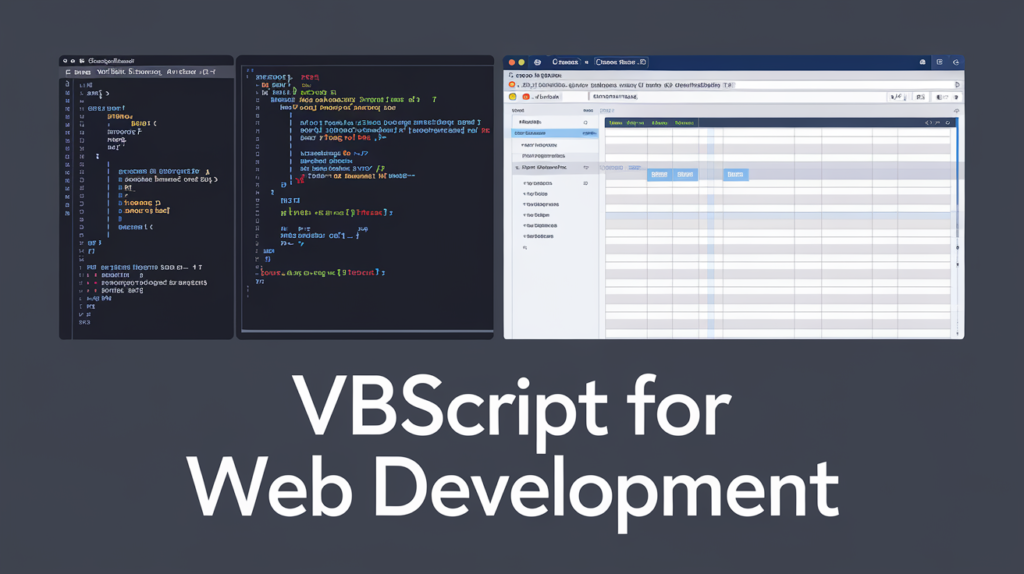Click the leftmost blue button in the table grid

pos(659,174)
